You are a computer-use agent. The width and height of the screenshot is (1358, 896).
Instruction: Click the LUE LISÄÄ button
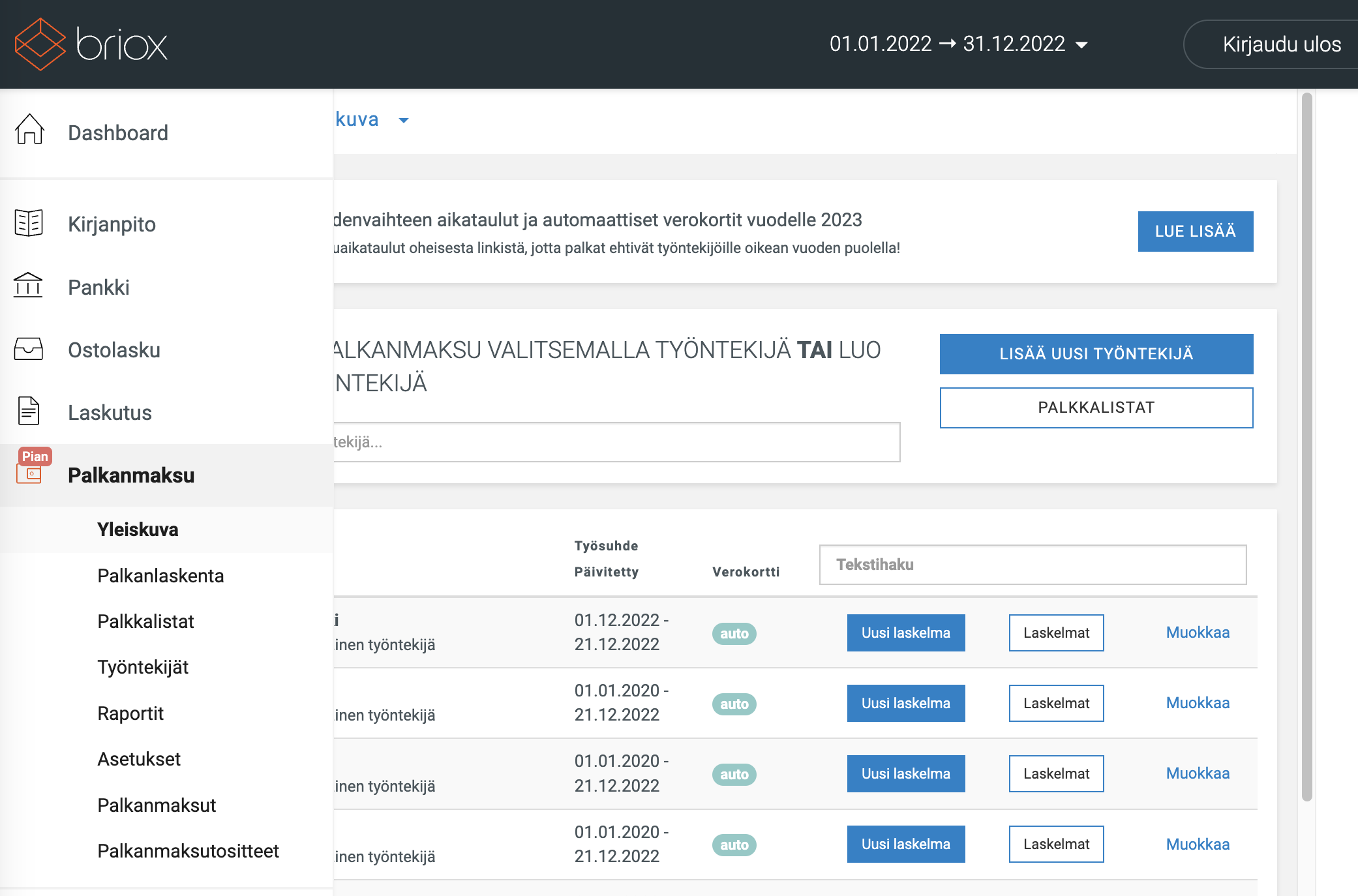tap(1195, 231)
